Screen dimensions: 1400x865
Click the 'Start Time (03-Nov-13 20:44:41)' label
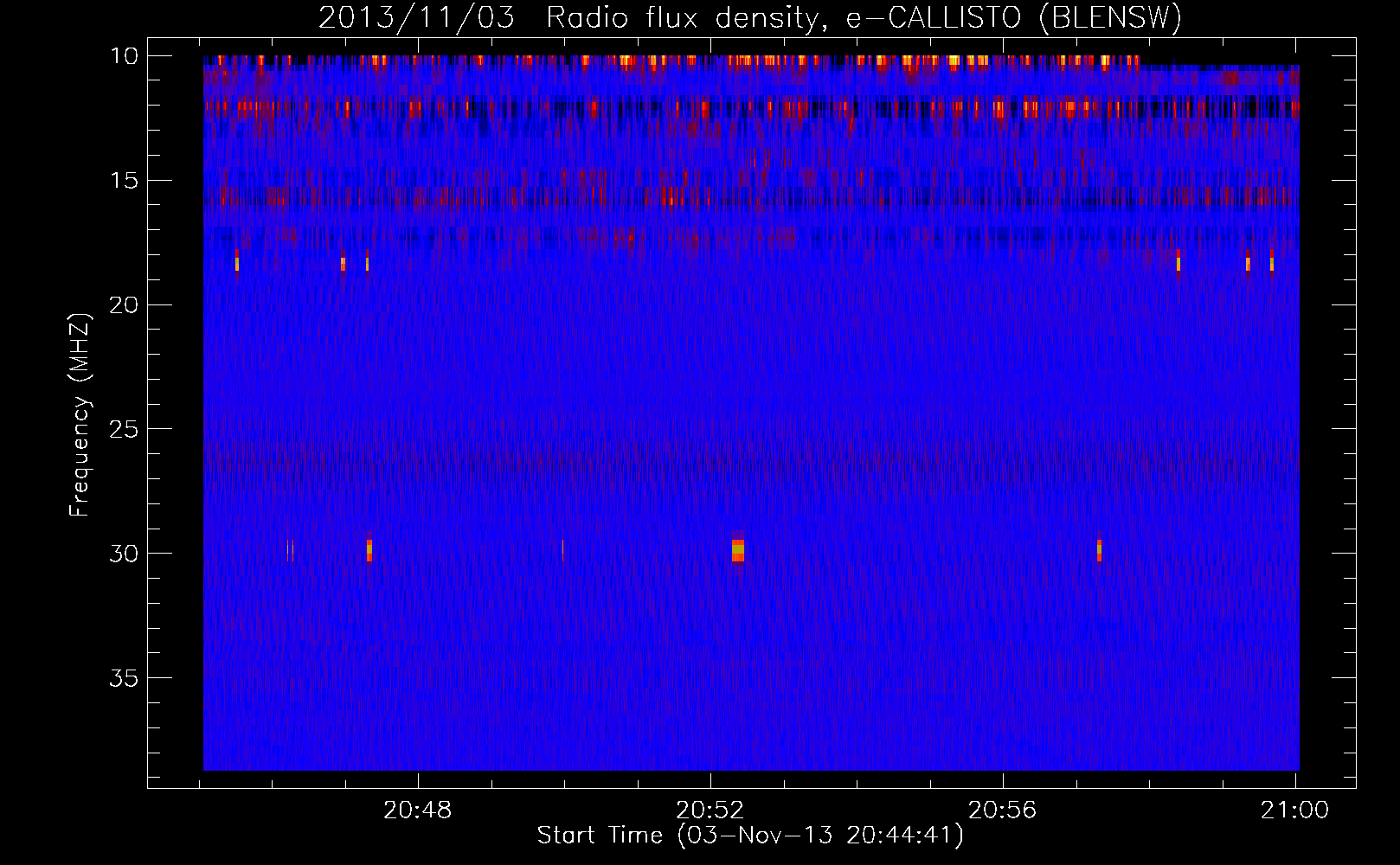point(750,836)
